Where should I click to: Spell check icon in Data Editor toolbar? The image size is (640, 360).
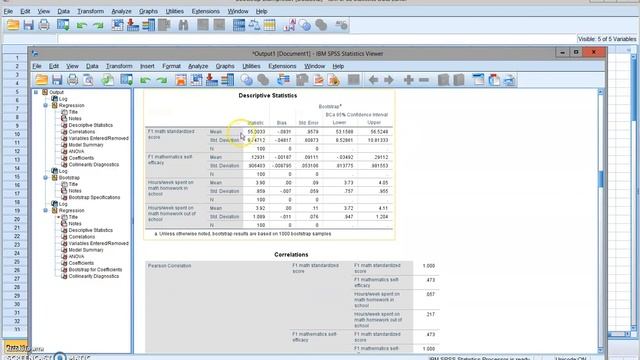tap(341, 25)
